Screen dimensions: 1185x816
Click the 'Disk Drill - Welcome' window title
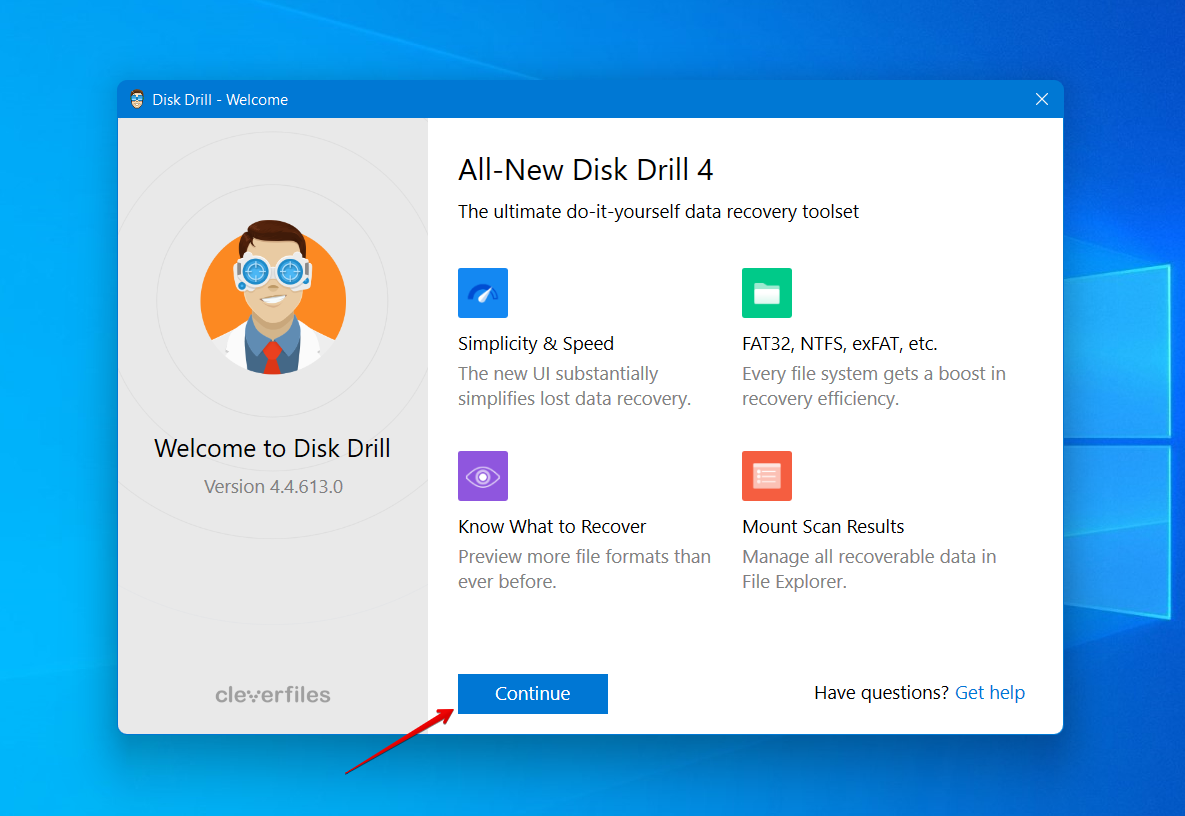click(220, 100)
